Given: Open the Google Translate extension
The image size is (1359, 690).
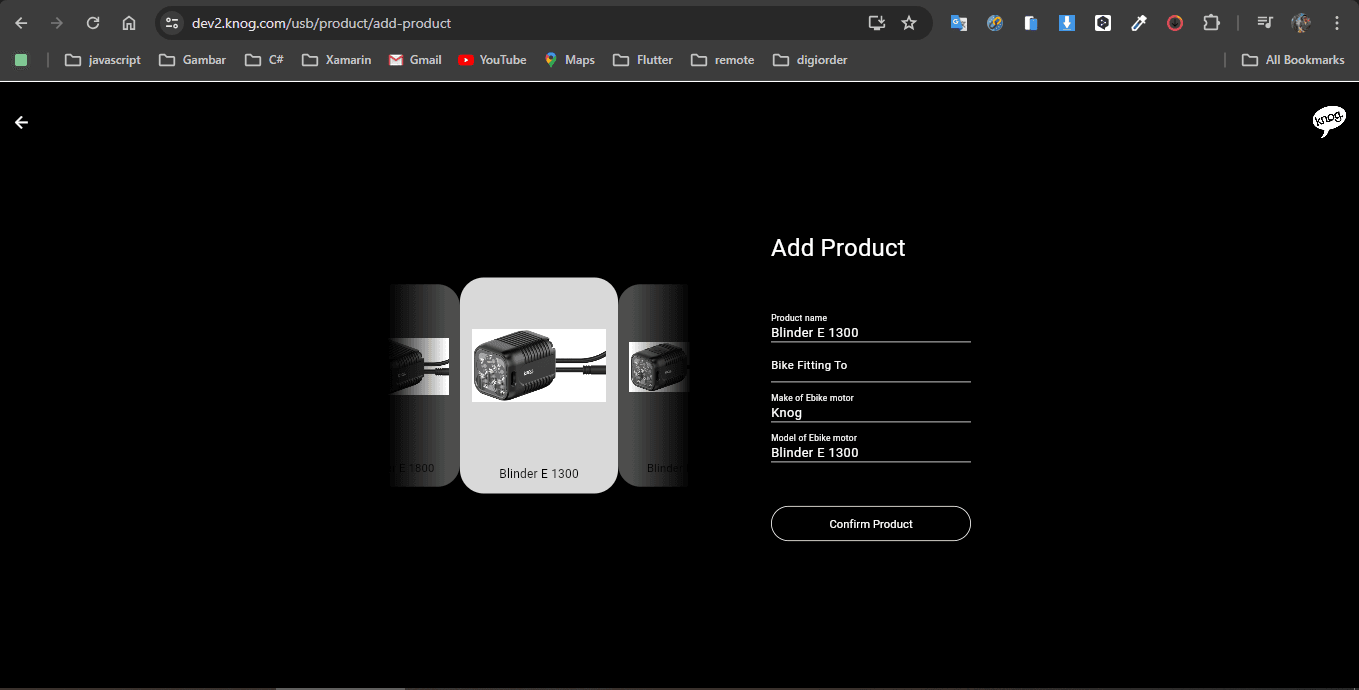Looking at the screenshot, I should tap(959, 23).
